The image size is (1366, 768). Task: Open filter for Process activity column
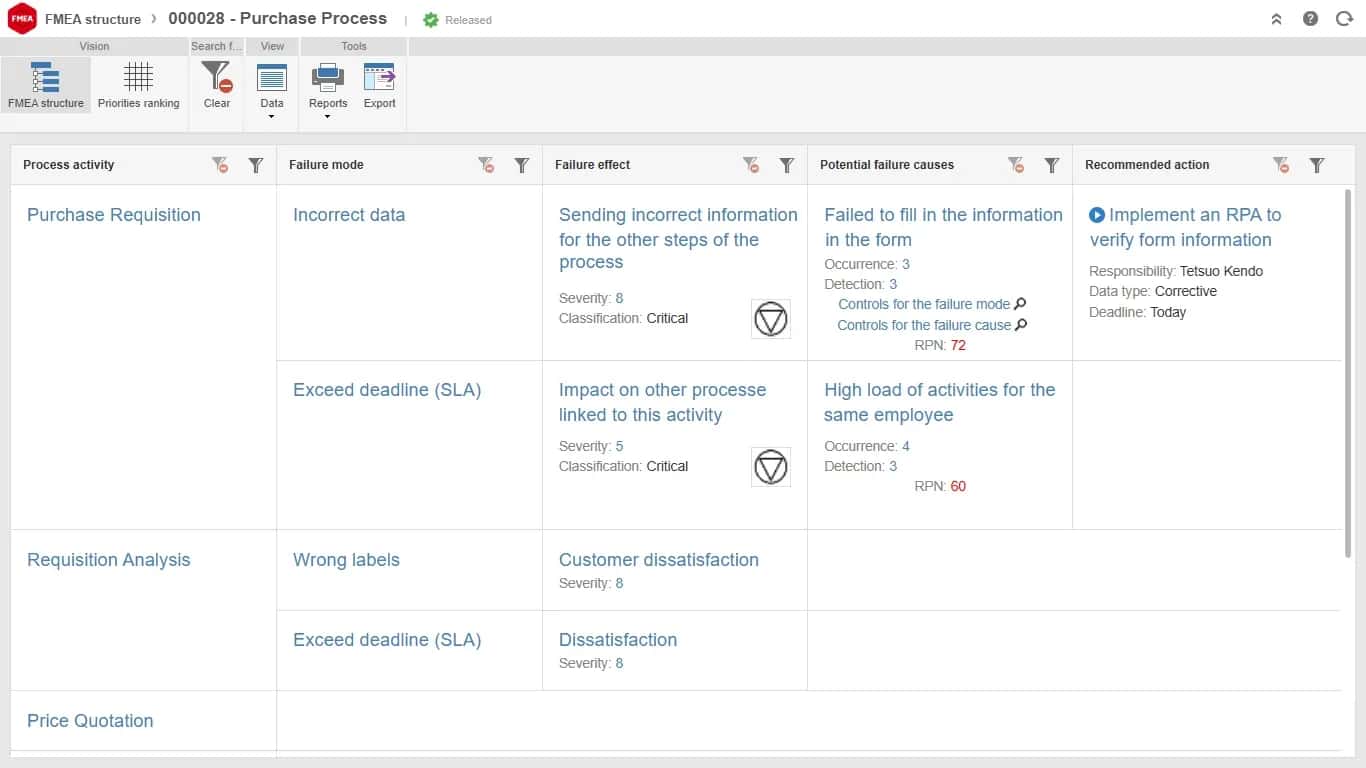point(256,165)
